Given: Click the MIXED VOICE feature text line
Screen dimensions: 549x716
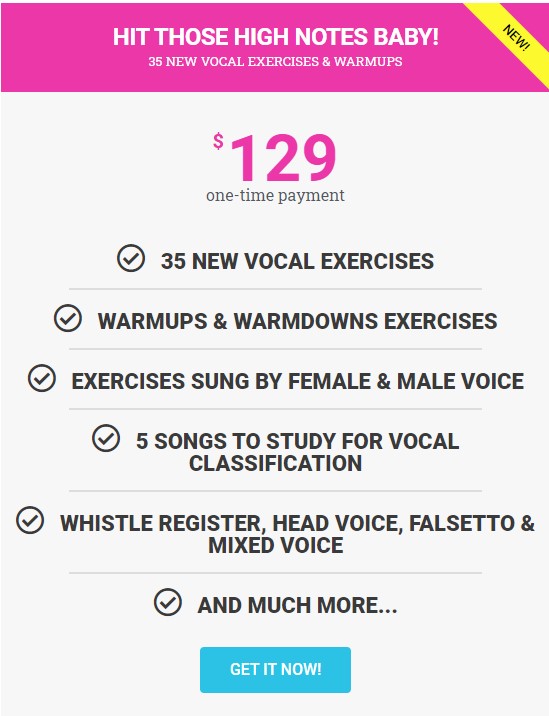Looking at the screenshot, I should (x=276, y=545).
